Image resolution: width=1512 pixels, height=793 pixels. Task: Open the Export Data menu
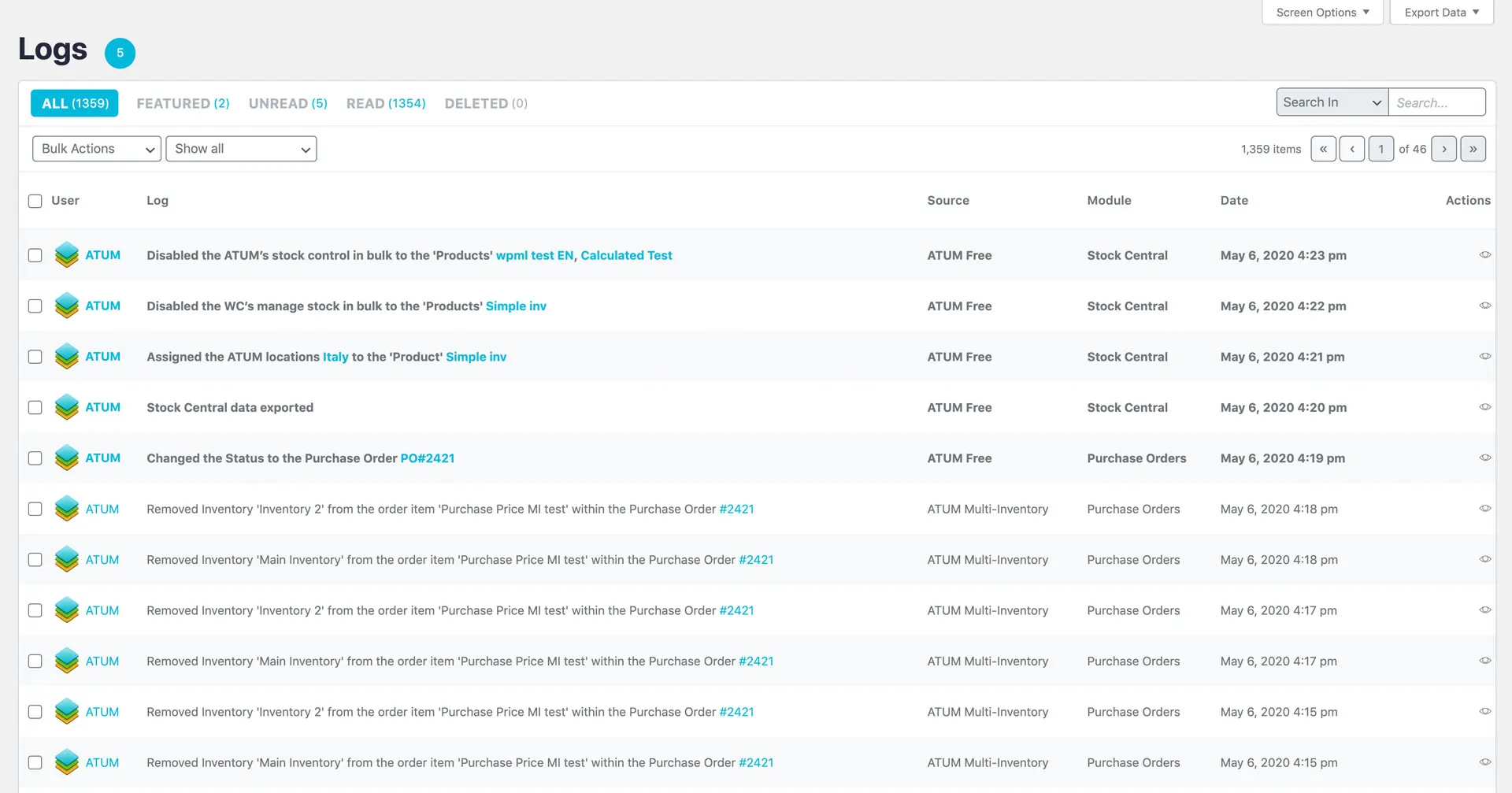tap(1441, 13)
